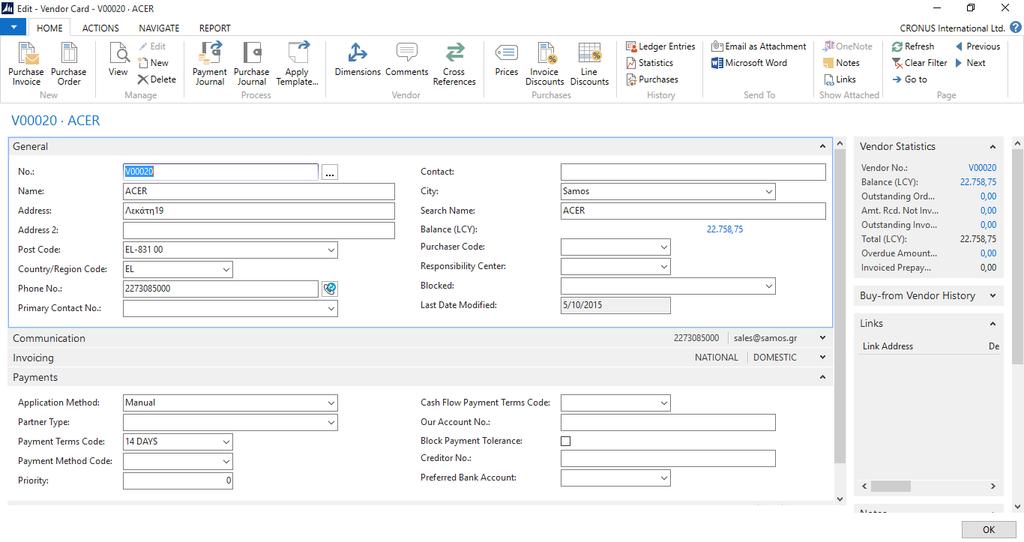Switch to HOME ribbon tab

[50, 28]
